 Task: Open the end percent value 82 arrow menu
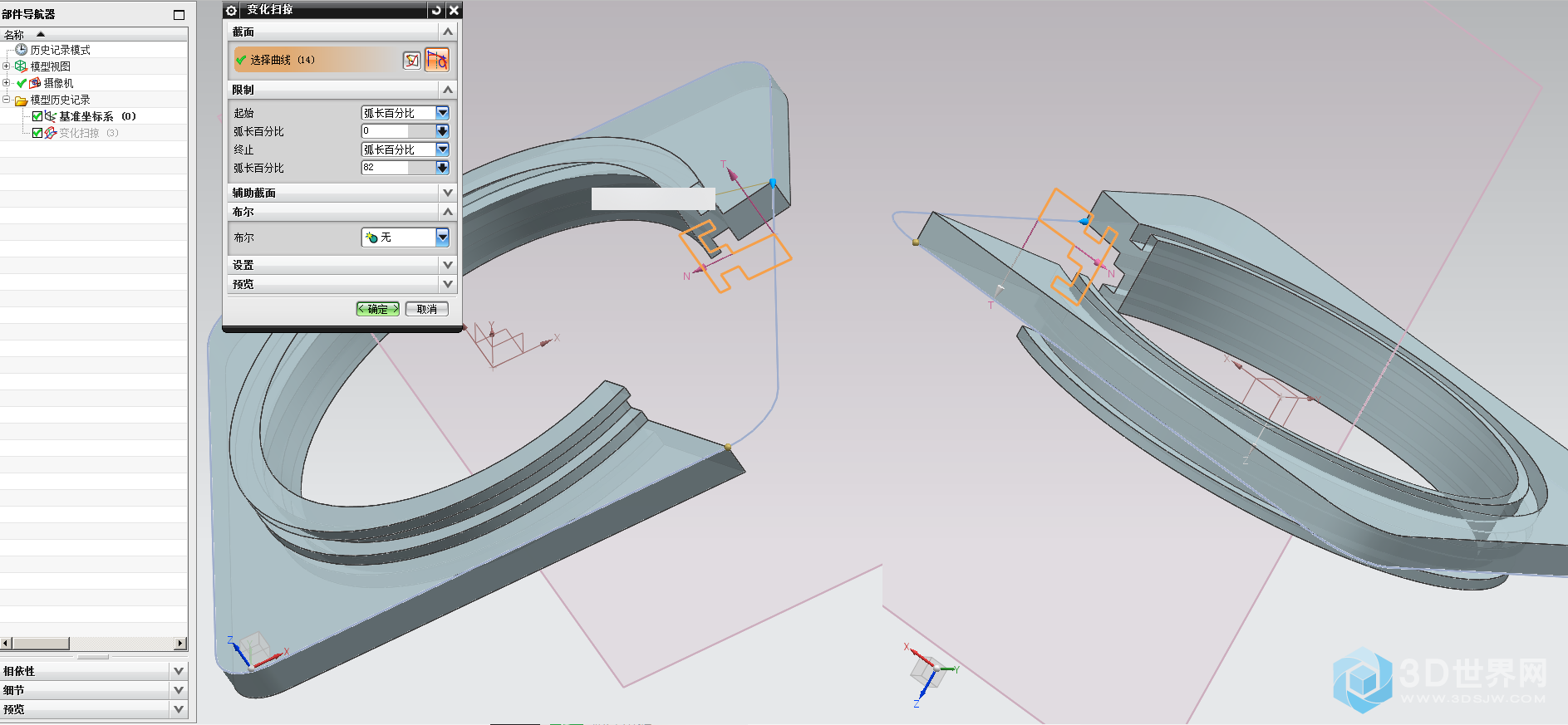pyautogui.click(x=442, y=168)
